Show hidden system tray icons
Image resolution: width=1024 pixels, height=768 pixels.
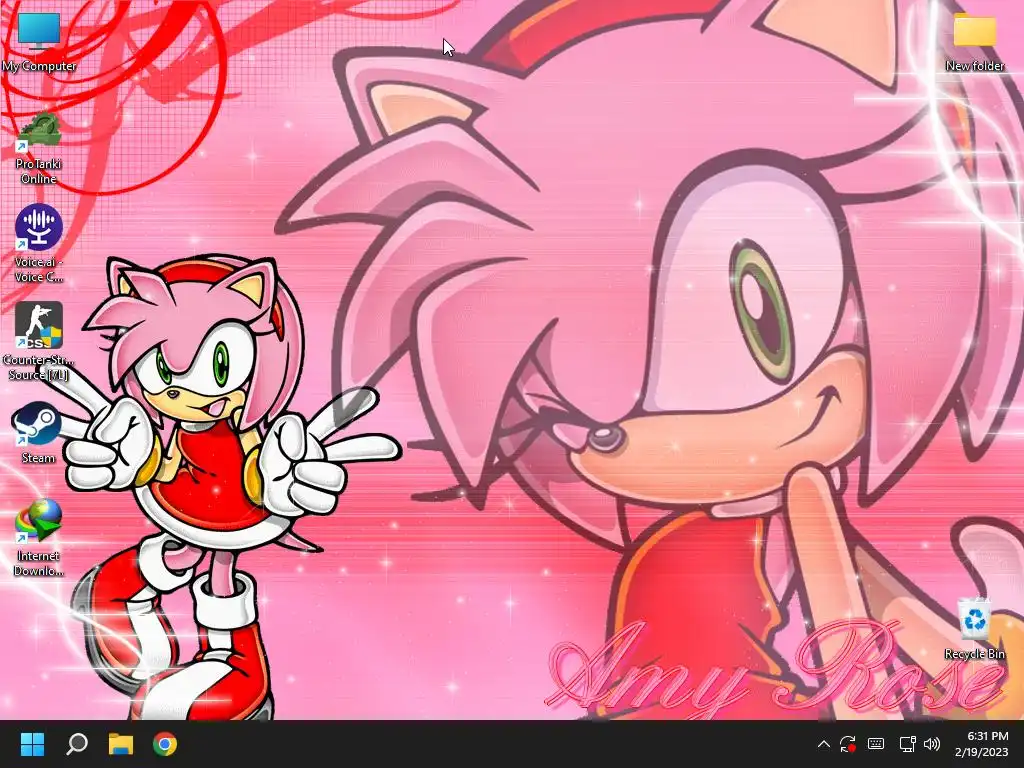click(824, 744)
